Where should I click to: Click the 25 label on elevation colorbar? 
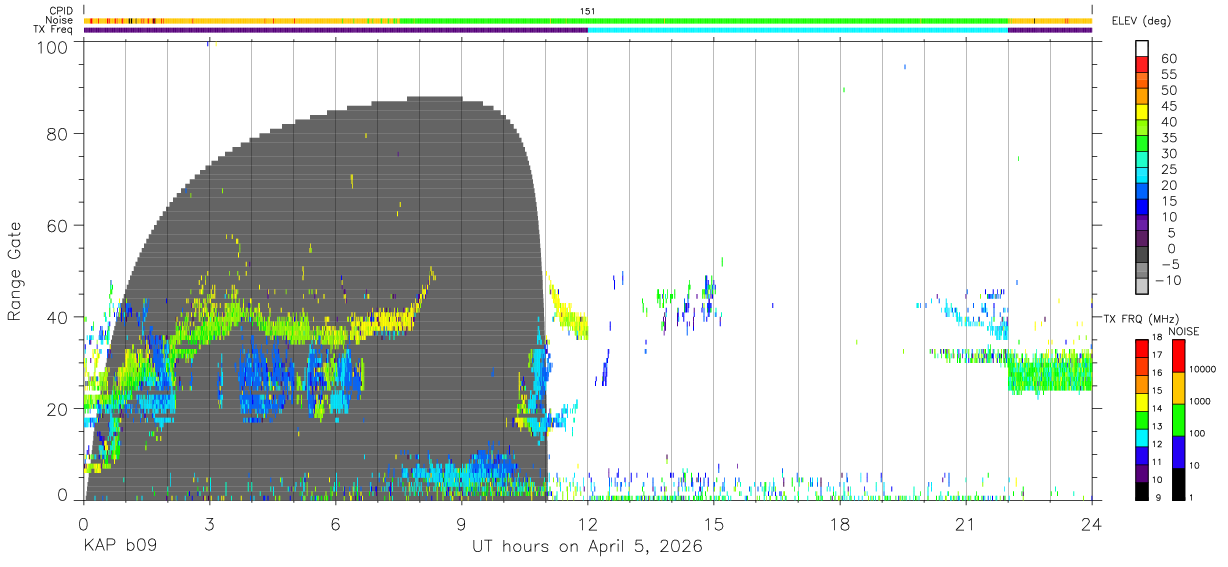pyautogui.click(x=1168, y=169)
